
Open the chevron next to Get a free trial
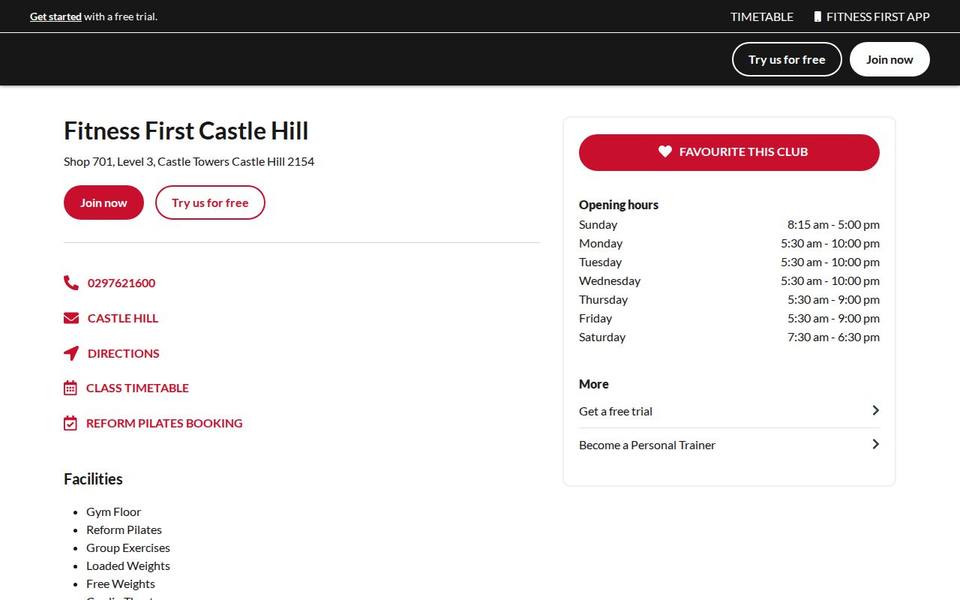(x=876, y=410)
